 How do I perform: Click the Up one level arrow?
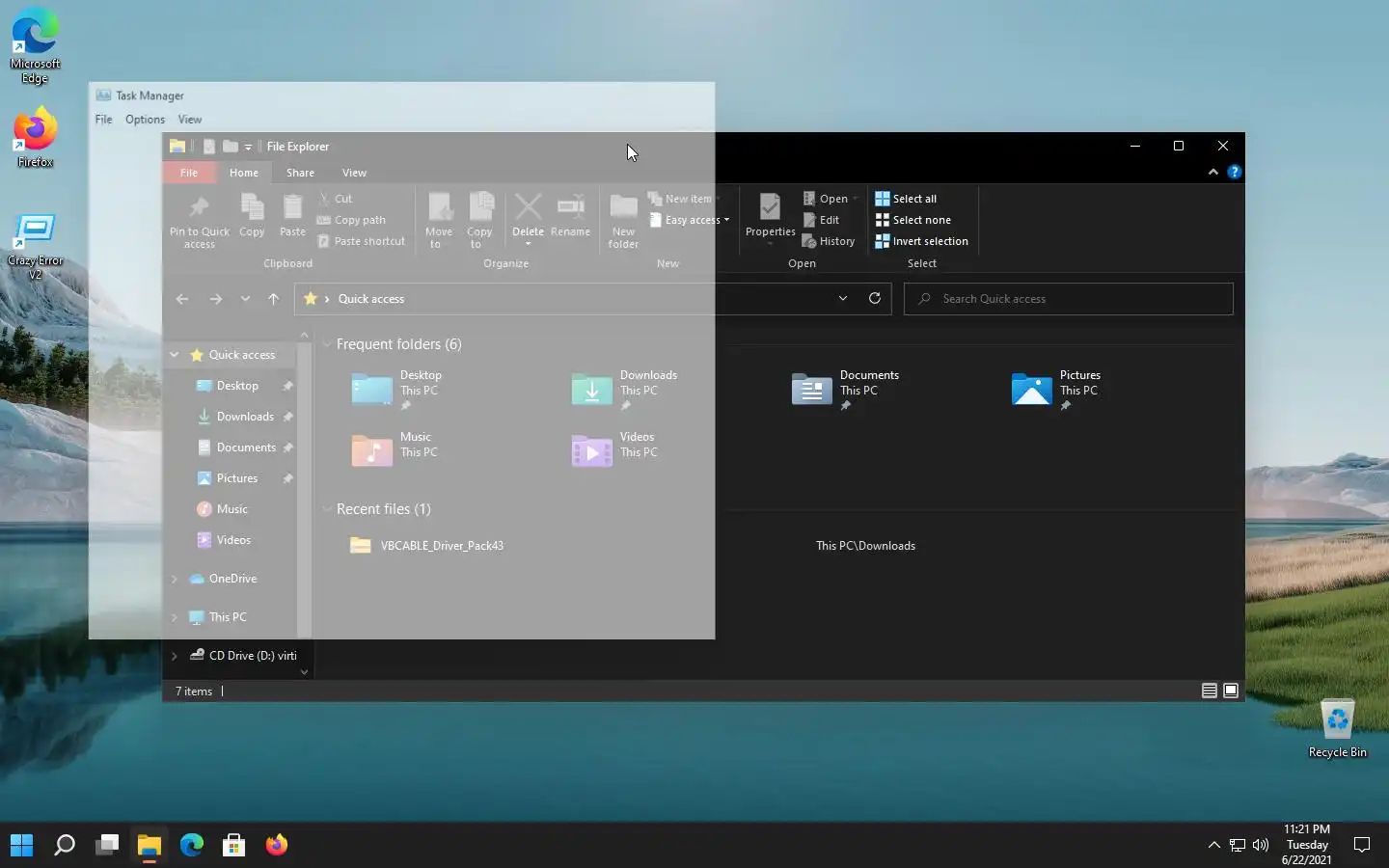273,299
